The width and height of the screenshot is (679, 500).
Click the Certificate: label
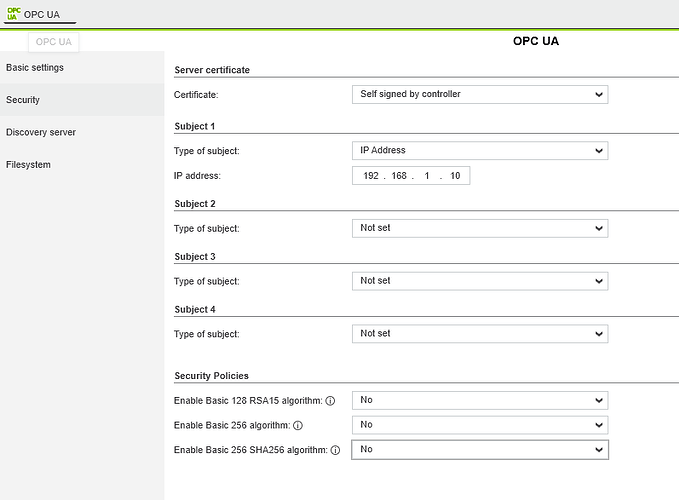click(196, 95)
